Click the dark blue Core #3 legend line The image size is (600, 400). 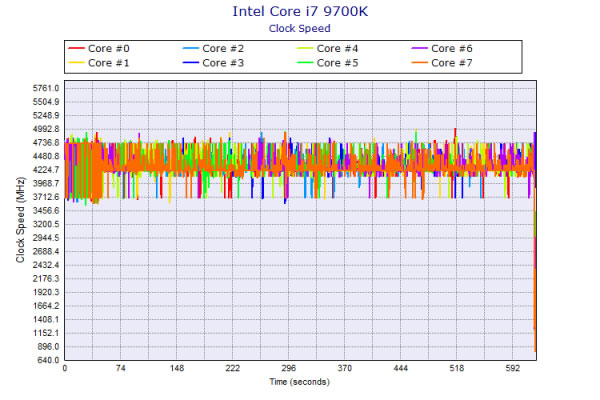coord(191,62)
